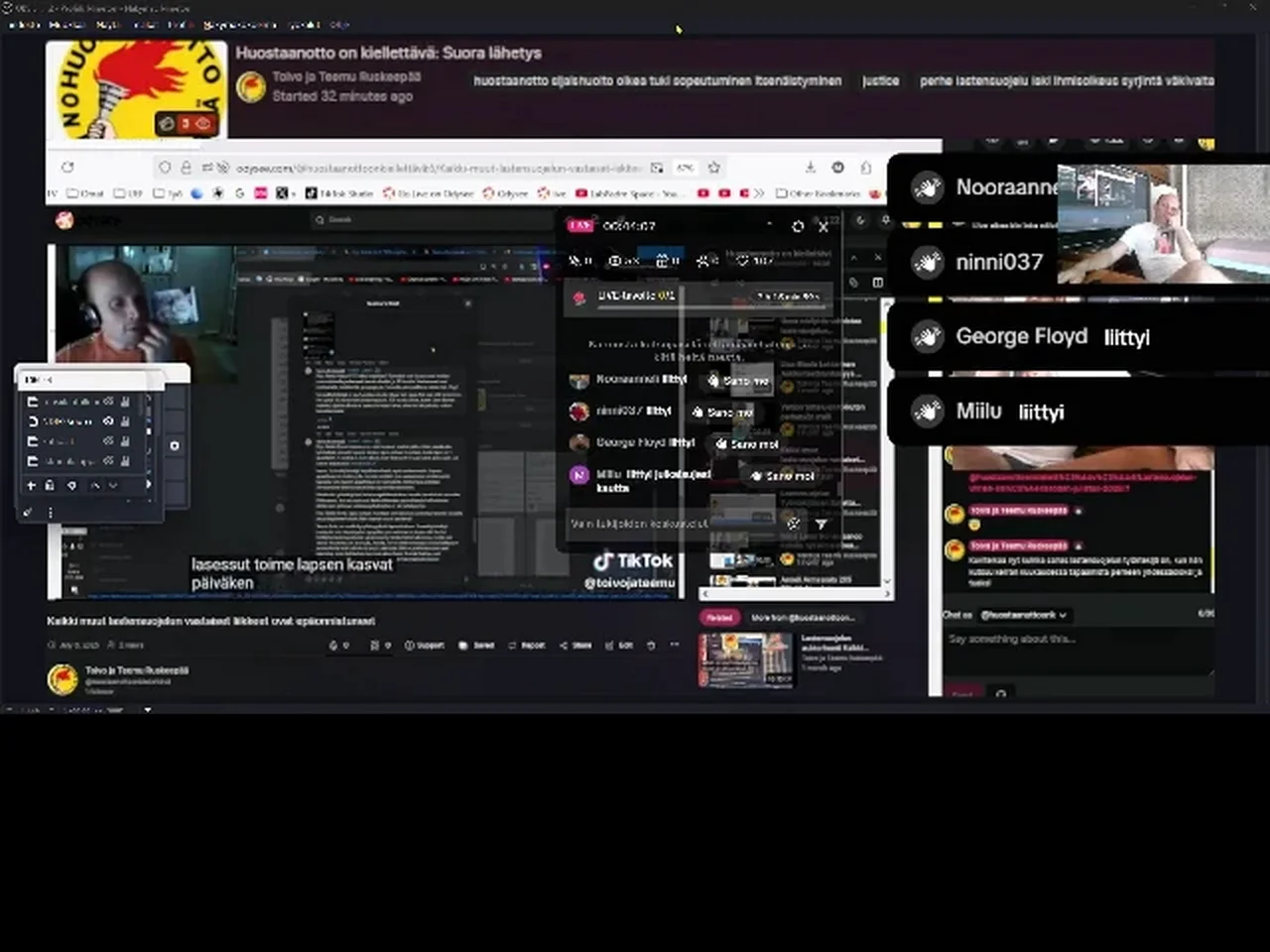Click the Report button under the video
The height and width of the screenshot is (952, 1270).
tap(527, 646)
